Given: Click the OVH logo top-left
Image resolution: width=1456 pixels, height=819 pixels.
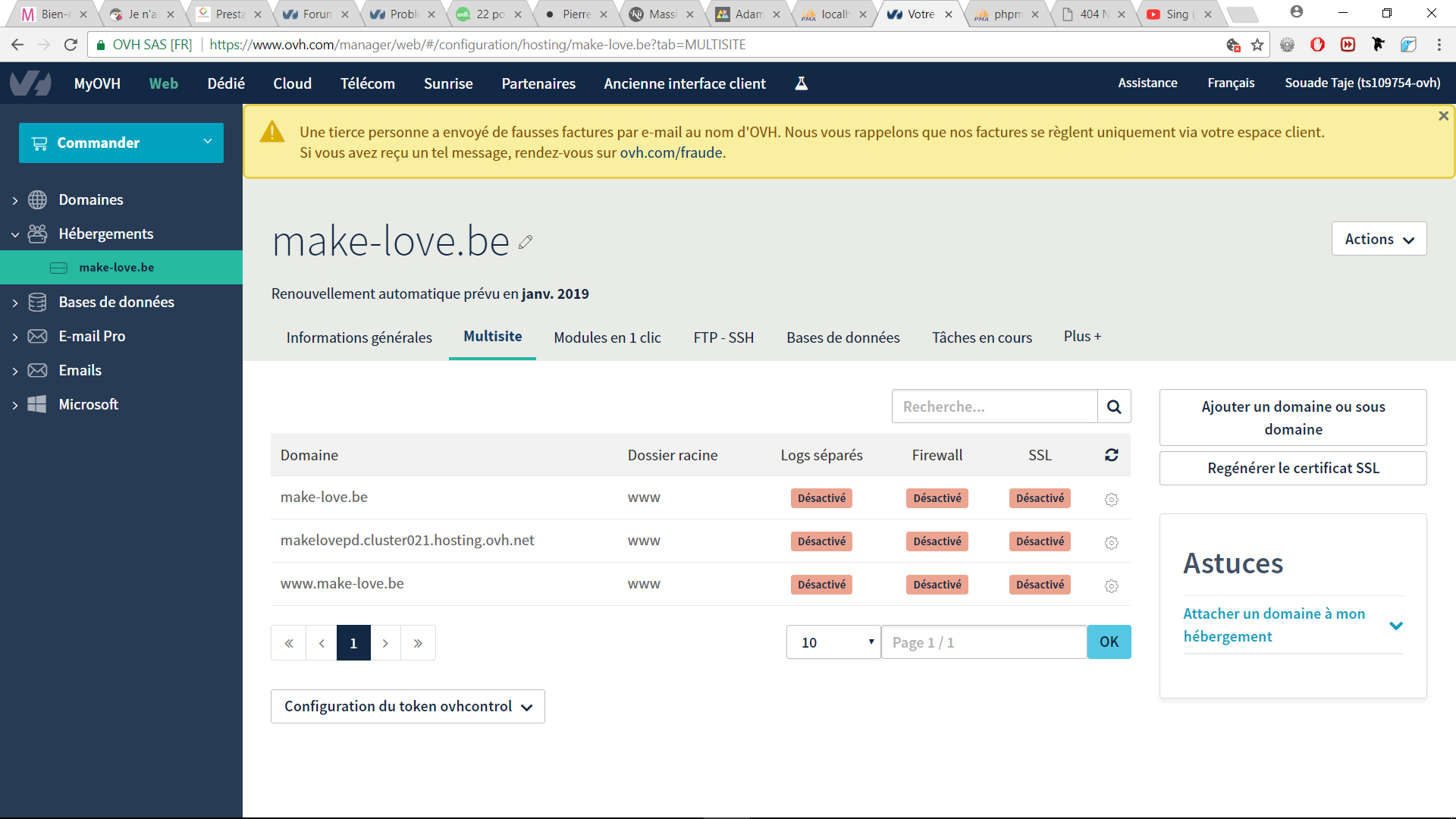Looking at the screenshot, I should pyautogui.click(x=30, y=83).
